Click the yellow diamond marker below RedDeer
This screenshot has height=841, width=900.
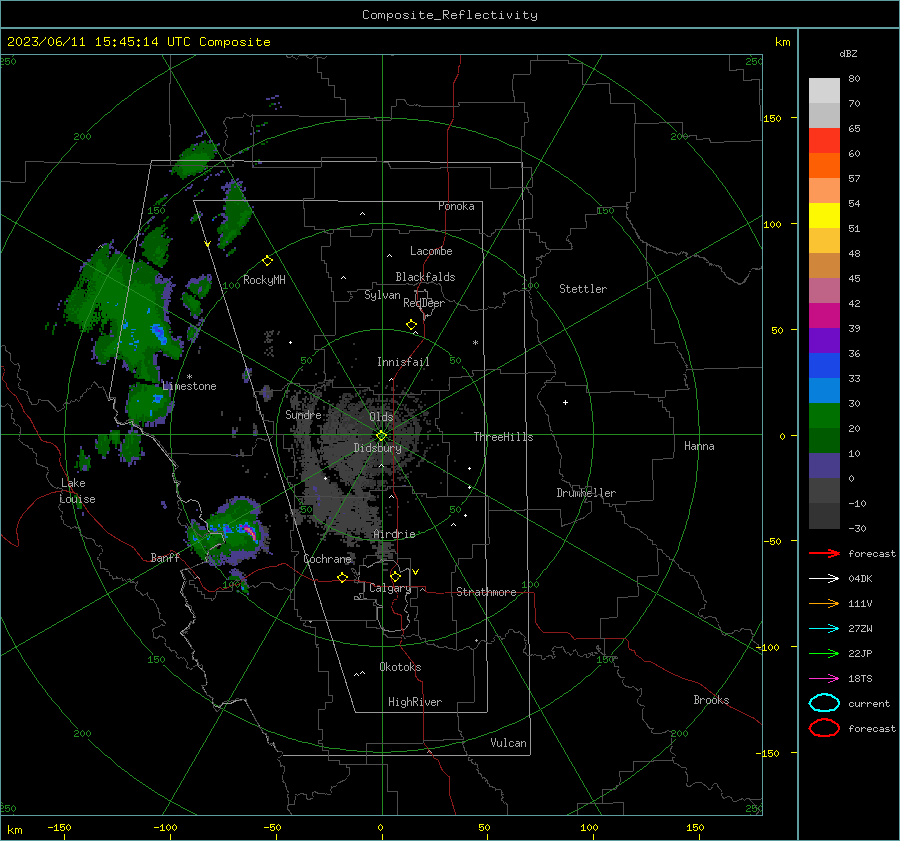(412, 325)
